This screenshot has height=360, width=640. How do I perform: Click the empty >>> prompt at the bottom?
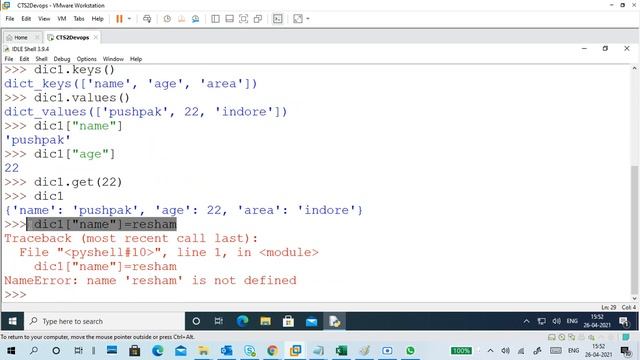(x=15, y=294)
